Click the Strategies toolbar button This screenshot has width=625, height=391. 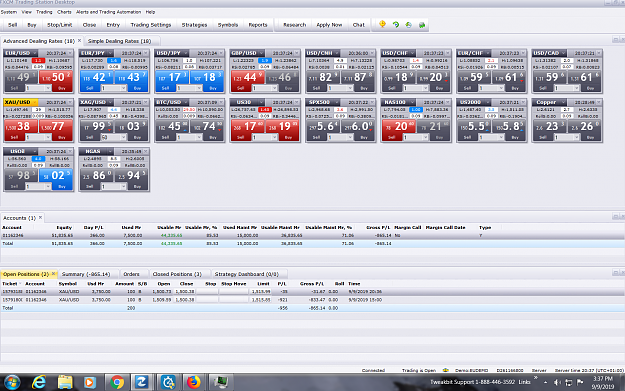point(195,25)
